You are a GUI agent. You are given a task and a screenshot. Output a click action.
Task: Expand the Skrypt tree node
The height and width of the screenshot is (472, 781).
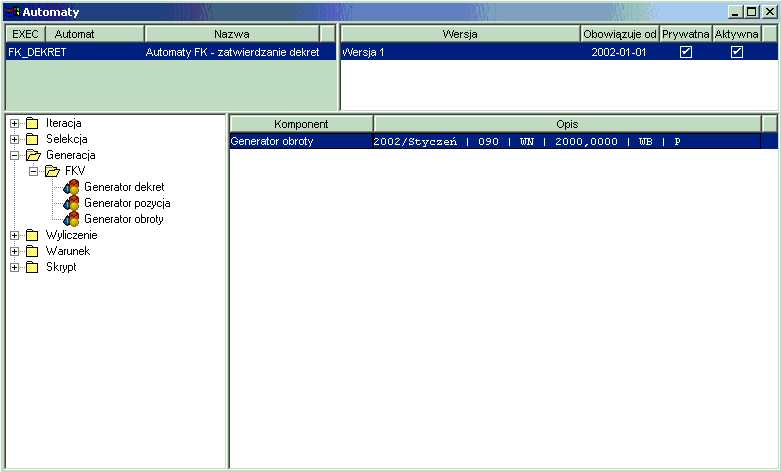click(x=14, y=267)
